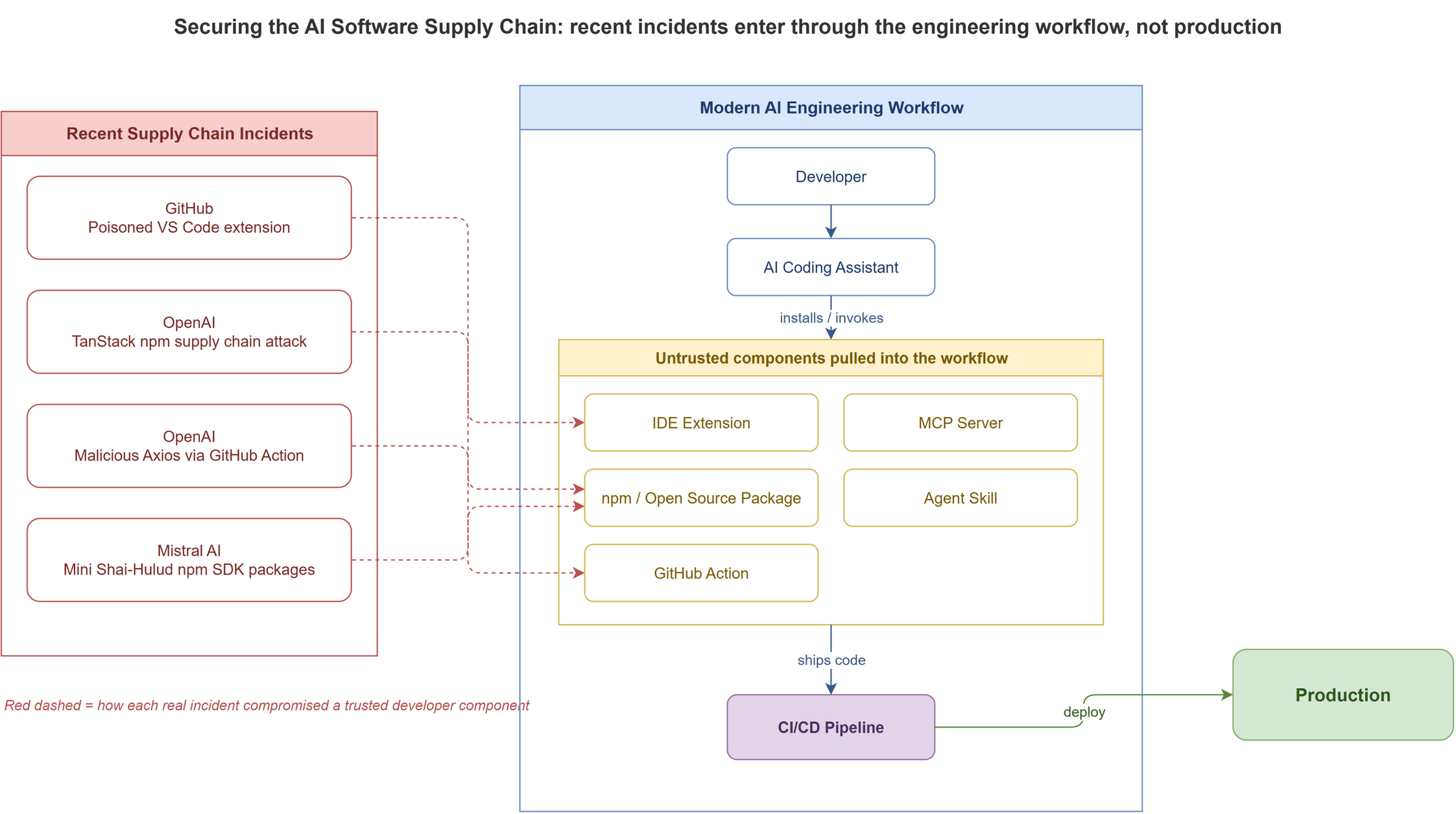1456x814 pixels.
Task: Select the MCP Server box
Action: tap(960, 423)
